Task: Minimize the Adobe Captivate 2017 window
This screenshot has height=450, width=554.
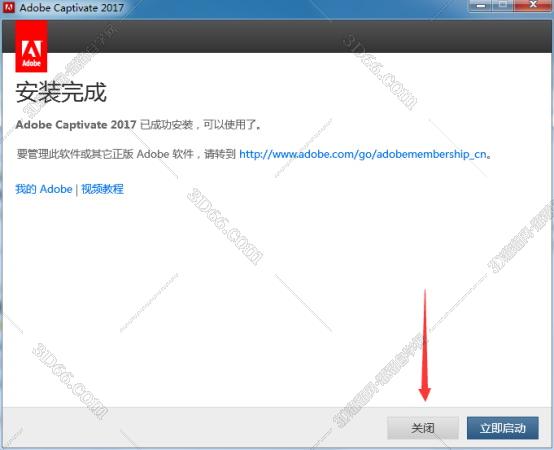Action: click(481, 5)
